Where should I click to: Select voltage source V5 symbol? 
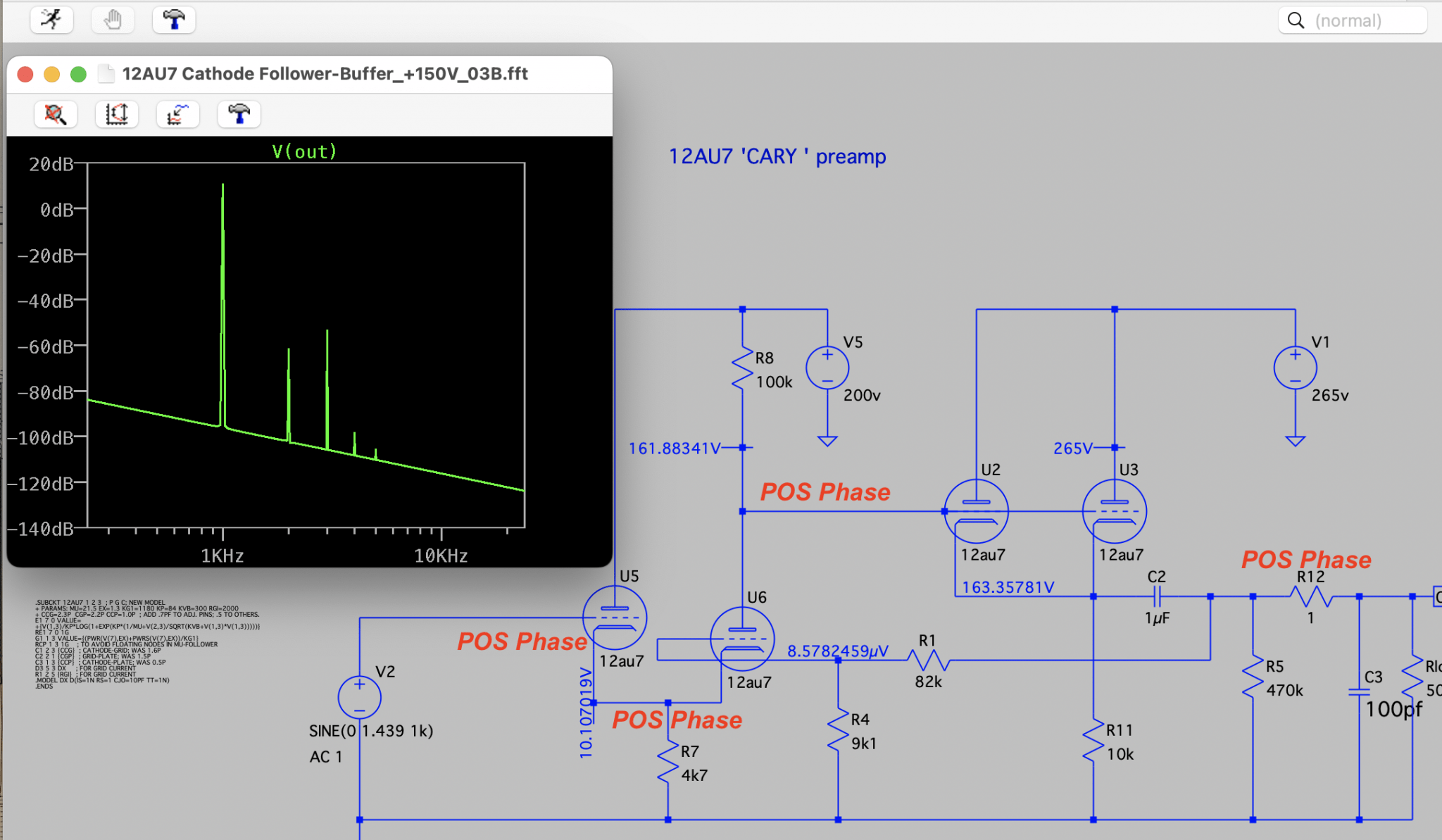point(827,368)
